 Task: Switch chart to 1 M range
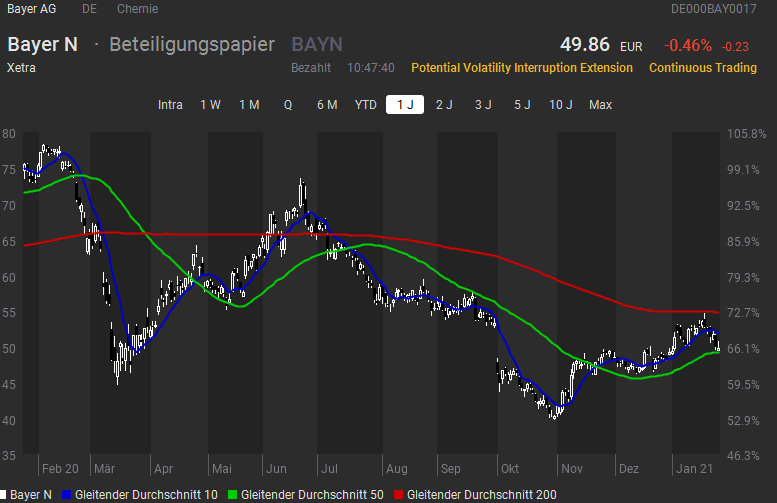[249, 105]
